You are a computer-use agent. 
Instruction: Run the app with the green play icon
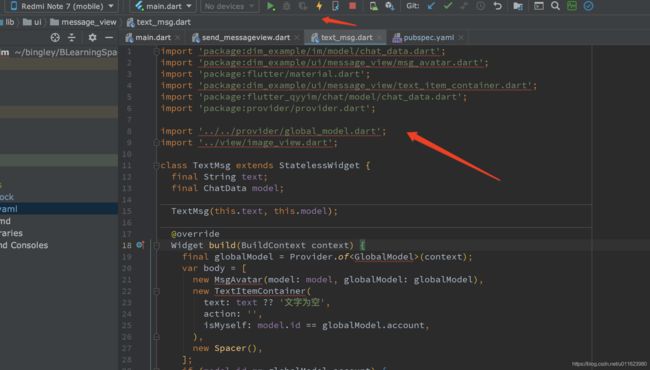click(271, 6)
